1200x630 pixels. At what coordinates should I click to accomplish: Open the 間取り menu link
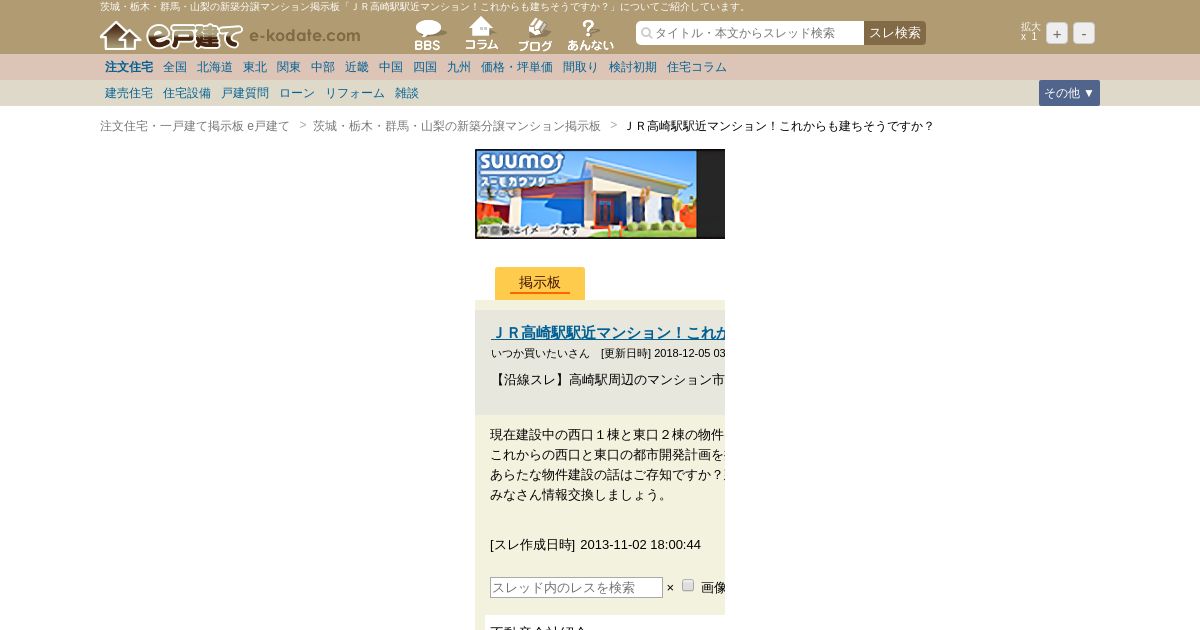click(581, 67)
